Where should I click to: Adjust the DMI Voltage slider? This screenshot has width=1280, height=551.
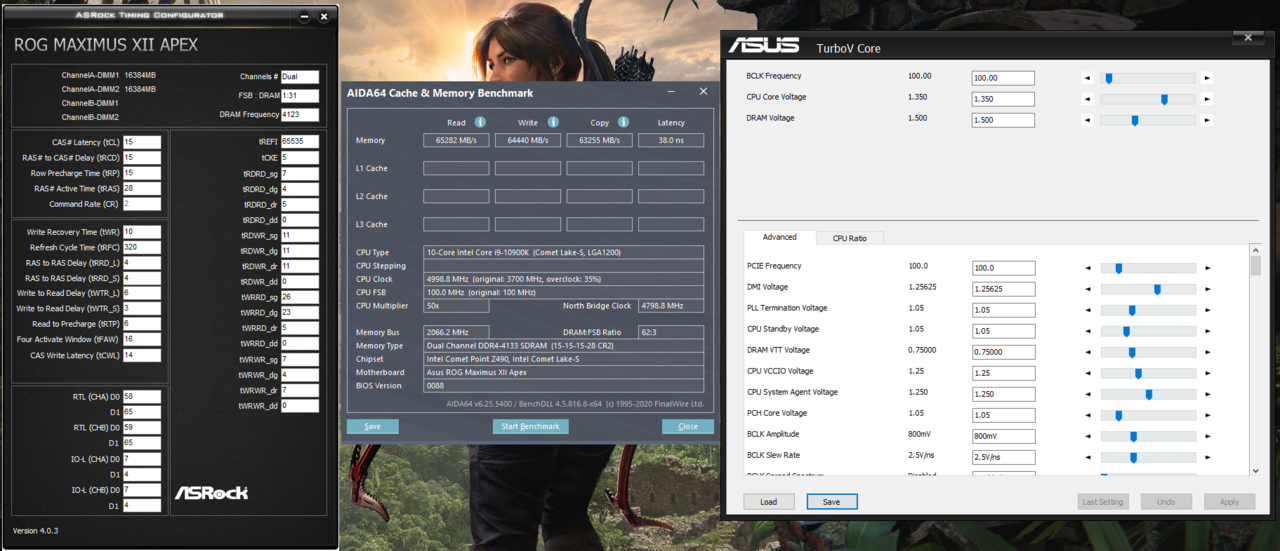click(1148, 289)
